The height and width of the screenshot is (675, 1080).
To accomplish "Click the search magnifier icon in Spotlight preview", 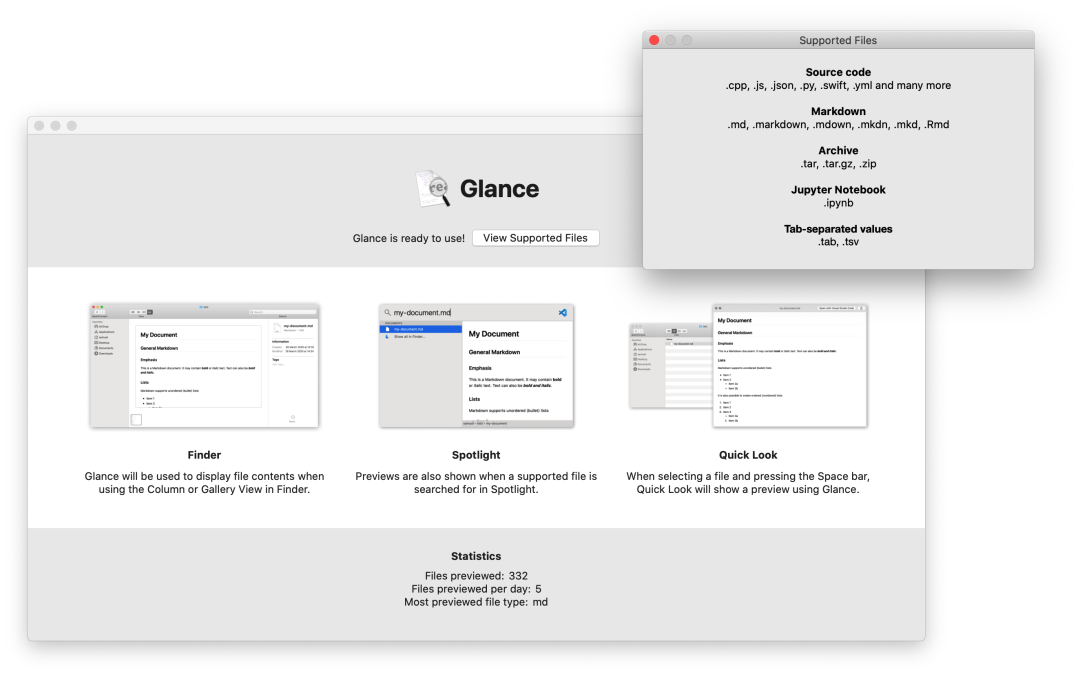I will coord(388,313).
